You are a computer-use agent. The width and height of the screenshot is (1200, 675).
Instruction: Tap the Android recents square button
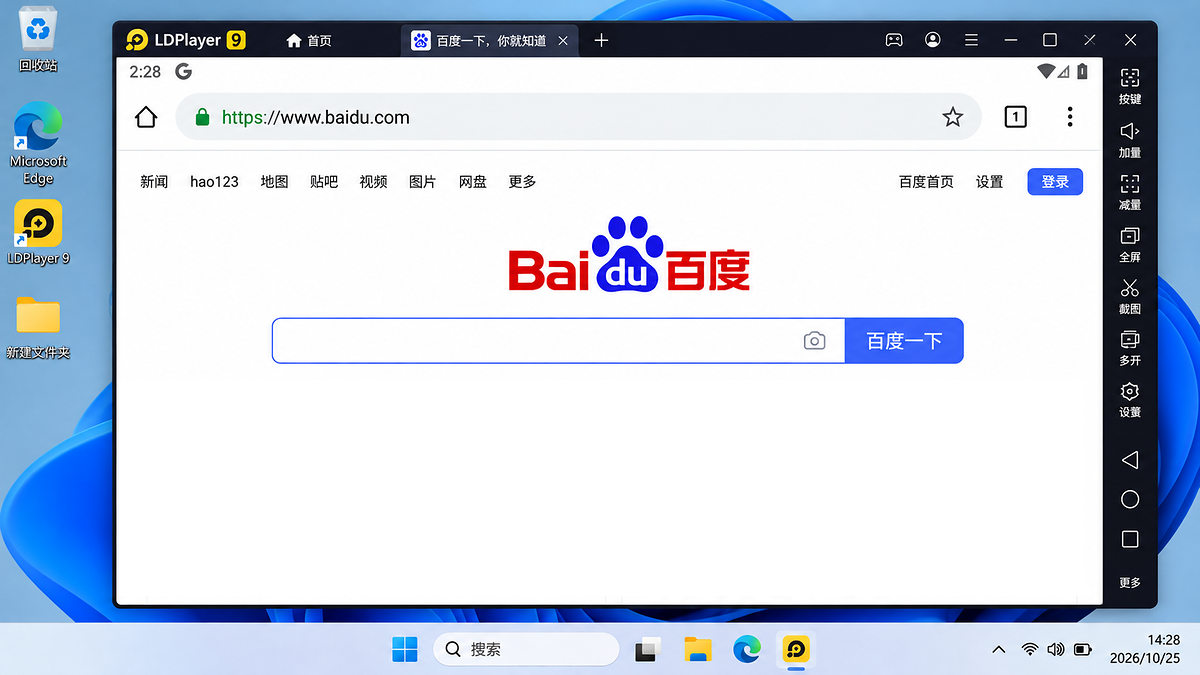(x=1130, y=539)
